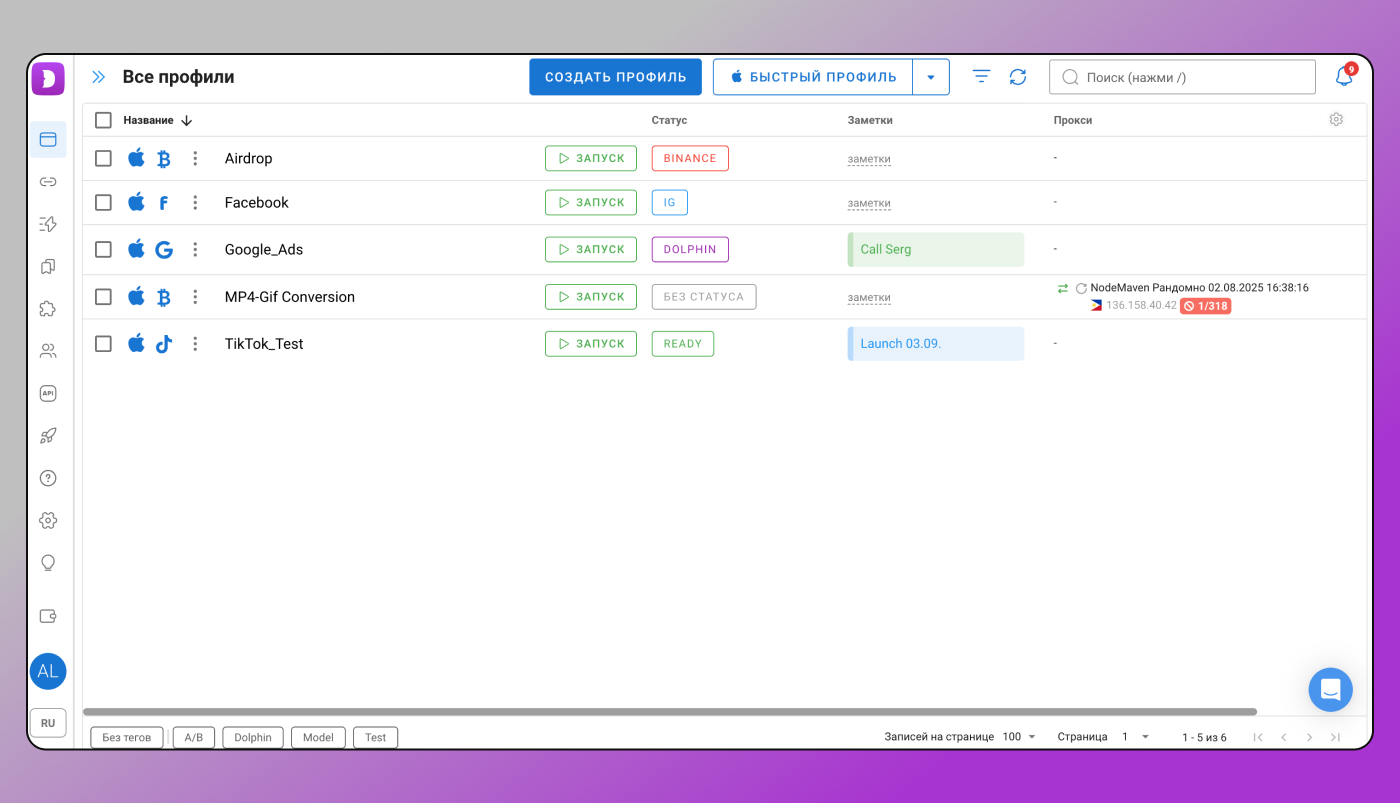Open the Users team icon in sidebar
Screen dimensions: 1400x803
pyautogui.click(x=48, y=351)
